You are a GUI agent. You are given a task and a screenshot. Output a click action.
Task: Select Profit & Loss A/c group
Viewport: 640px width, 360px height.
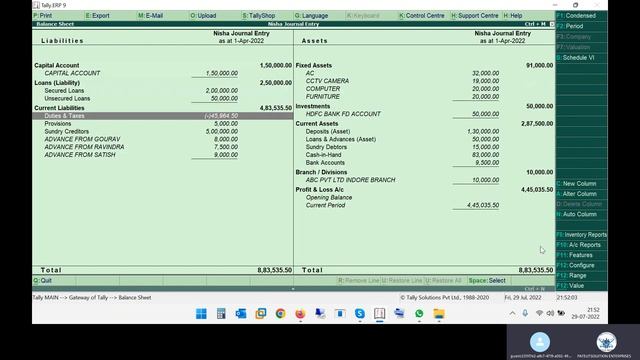pos(424,190)
